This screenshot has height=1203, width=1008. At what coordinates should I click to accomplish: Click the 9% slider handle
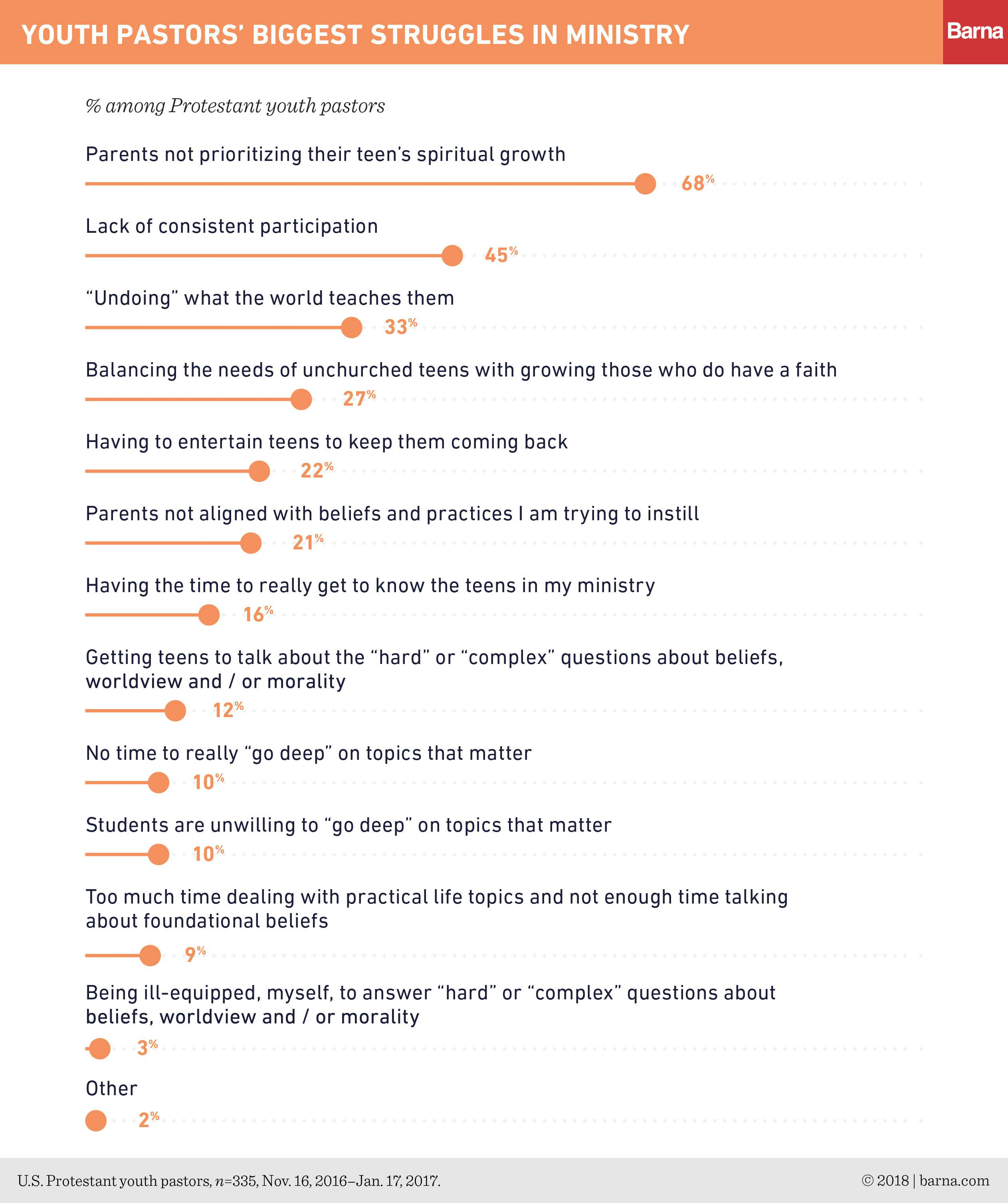(150, 955)
